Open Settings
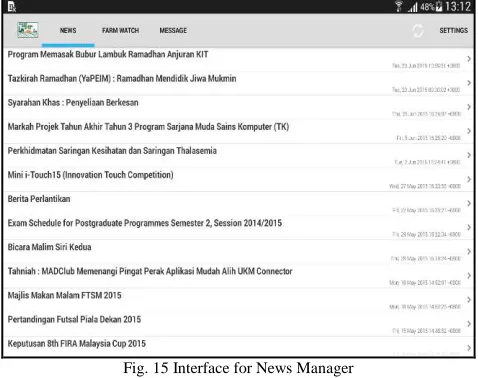This screenshot has width=478, height=378. point(453,30)
